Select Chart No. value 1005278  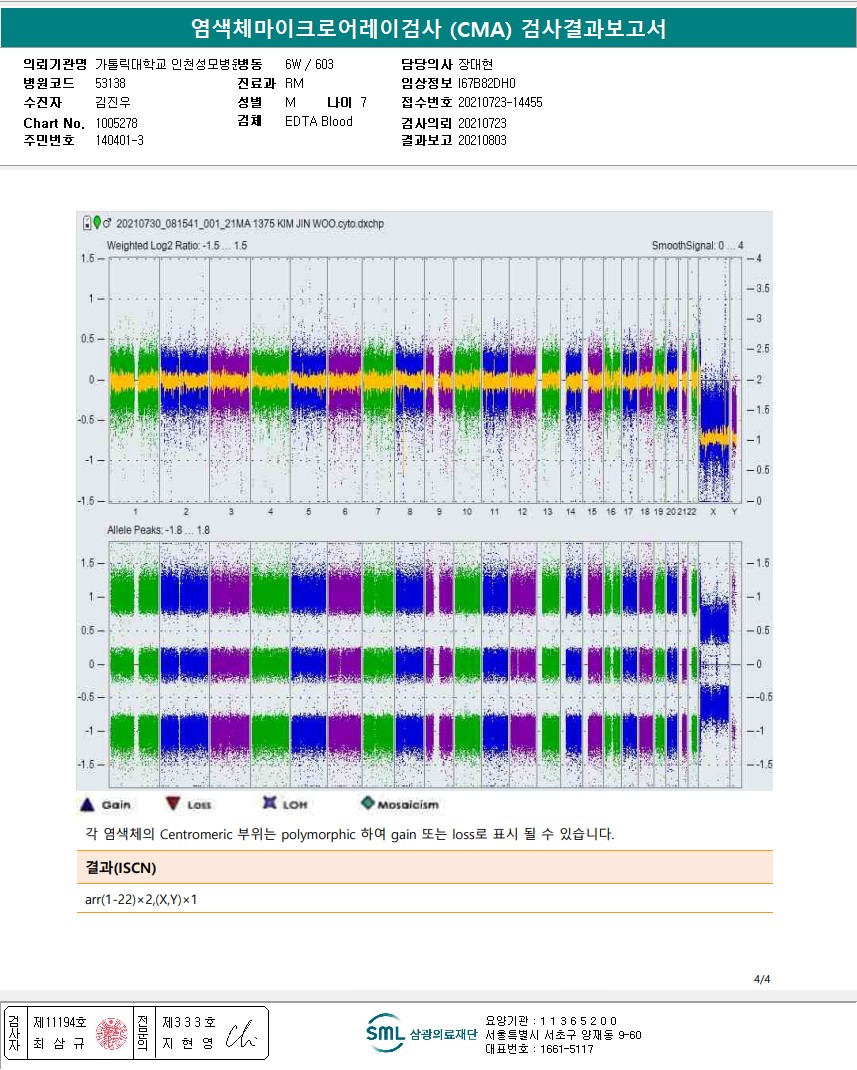116,124
